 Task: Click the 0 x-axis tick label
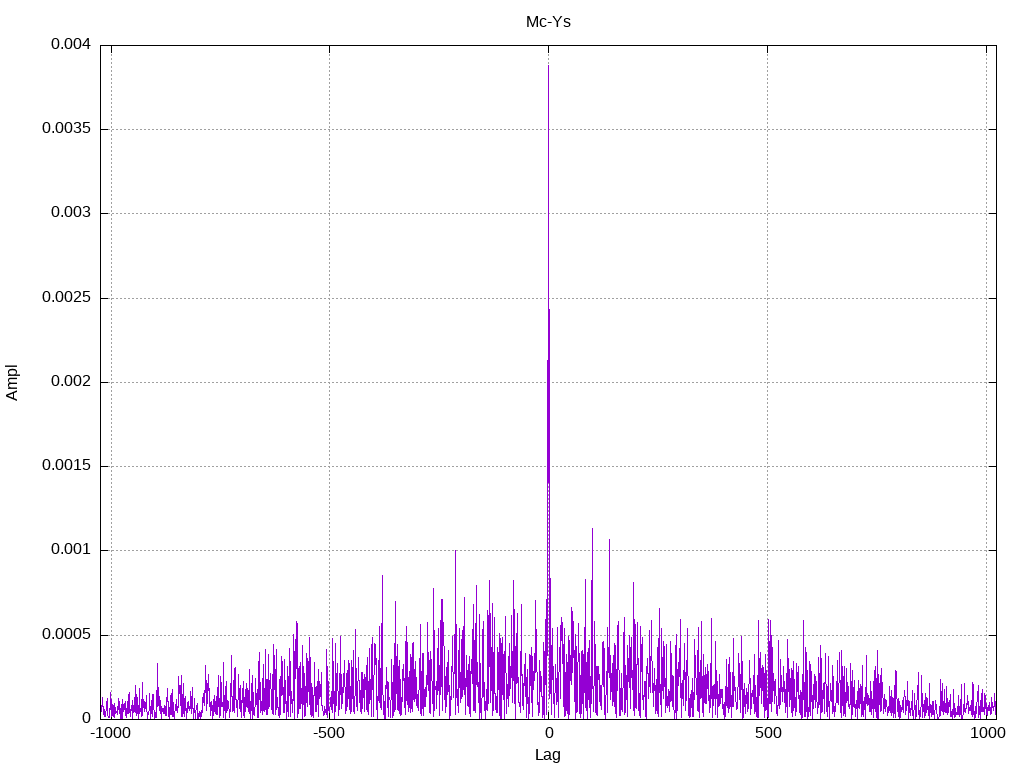548,733
